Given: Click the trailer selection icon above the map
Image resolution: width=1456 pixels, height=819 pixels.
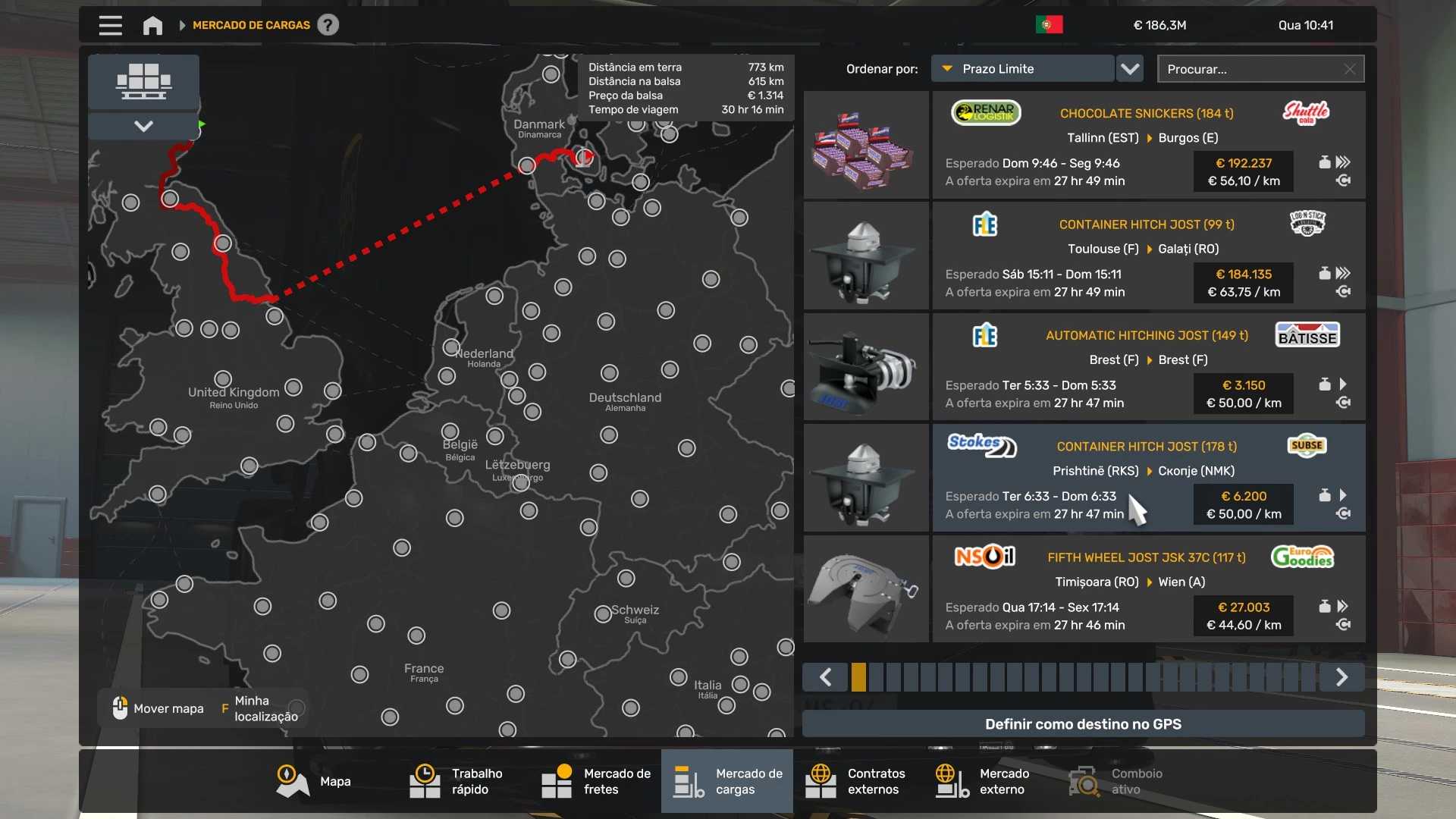Looking at the screenshot, I should pyautogui.click(x=143, y=81).
